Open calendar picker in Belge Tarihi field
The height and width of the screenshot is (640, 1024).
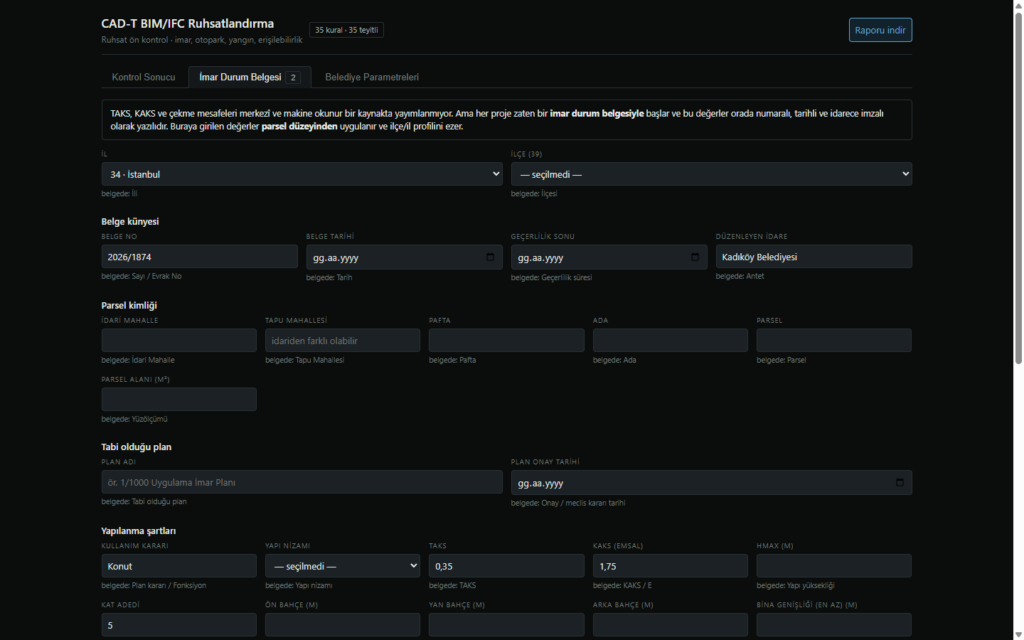(490, 257)
